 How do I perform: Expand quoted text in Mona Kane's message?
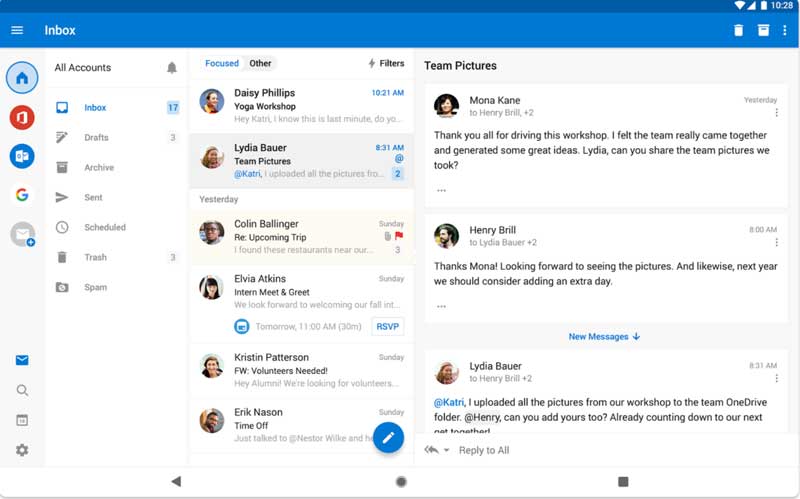pos(441,190)
